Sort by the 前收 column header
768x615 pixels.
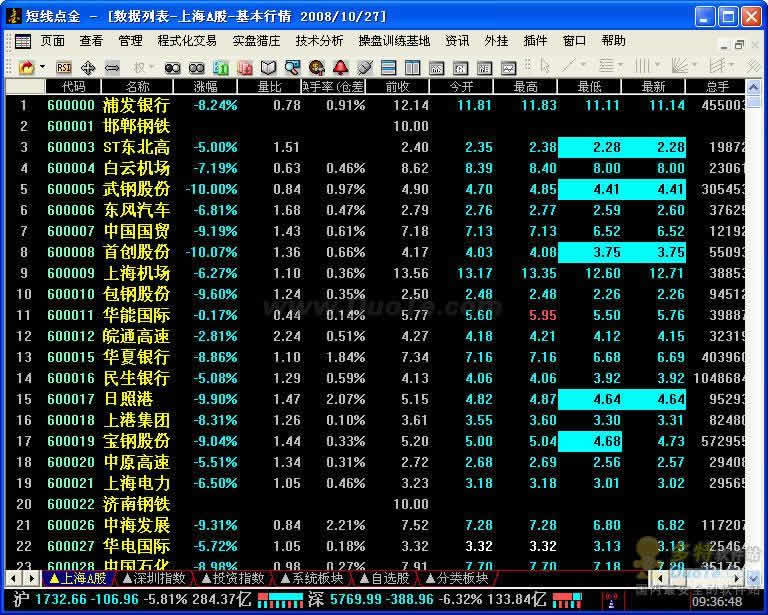[397, 87]
